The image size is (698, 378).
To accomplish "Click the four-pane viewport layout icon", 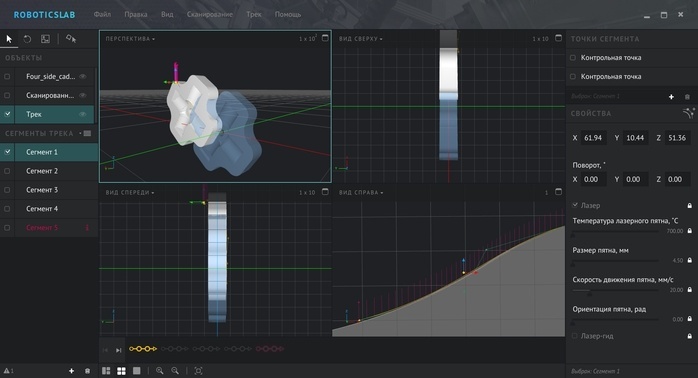I will 121,371.
